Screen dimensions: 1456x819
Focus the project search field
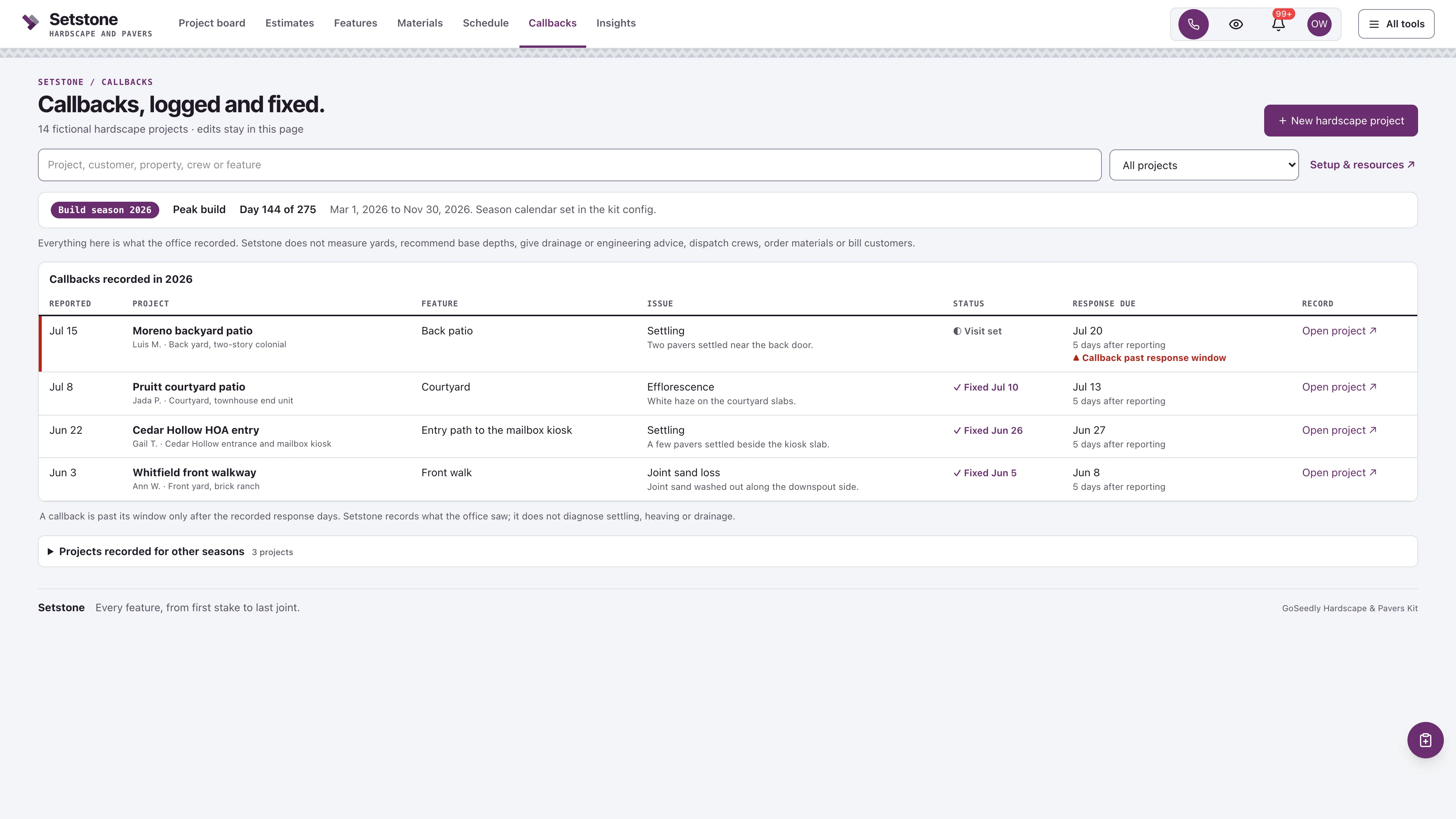(569, 165)
